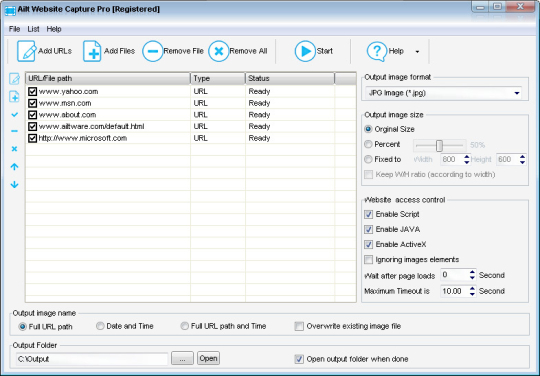The height and width of the screenshot is (376, 540).
Task: Click the Add URLs toolbar icon
Action: pyautogui.click(x=27, y=51)
